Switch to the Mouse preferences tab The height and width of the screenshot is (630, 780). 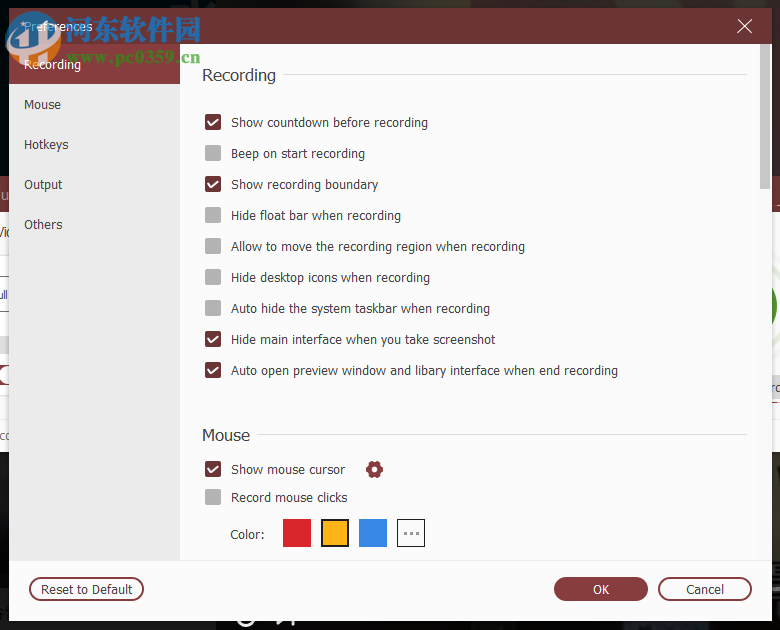(95, 105)
